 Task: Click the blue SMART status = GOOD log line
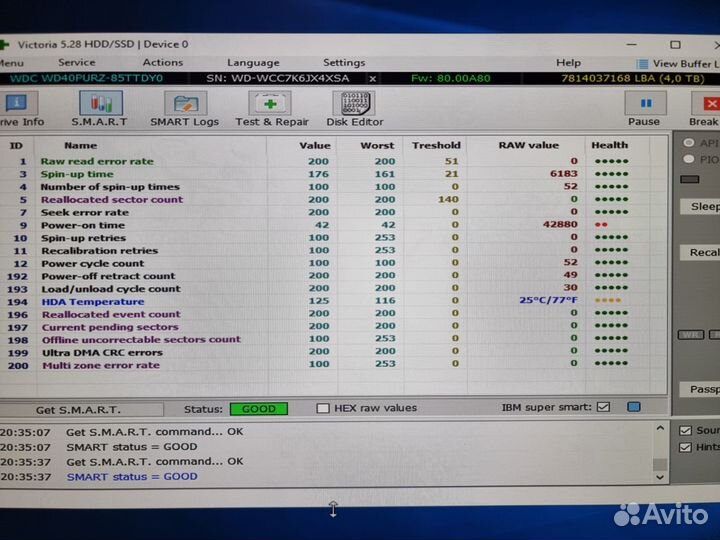pos(132,477)
